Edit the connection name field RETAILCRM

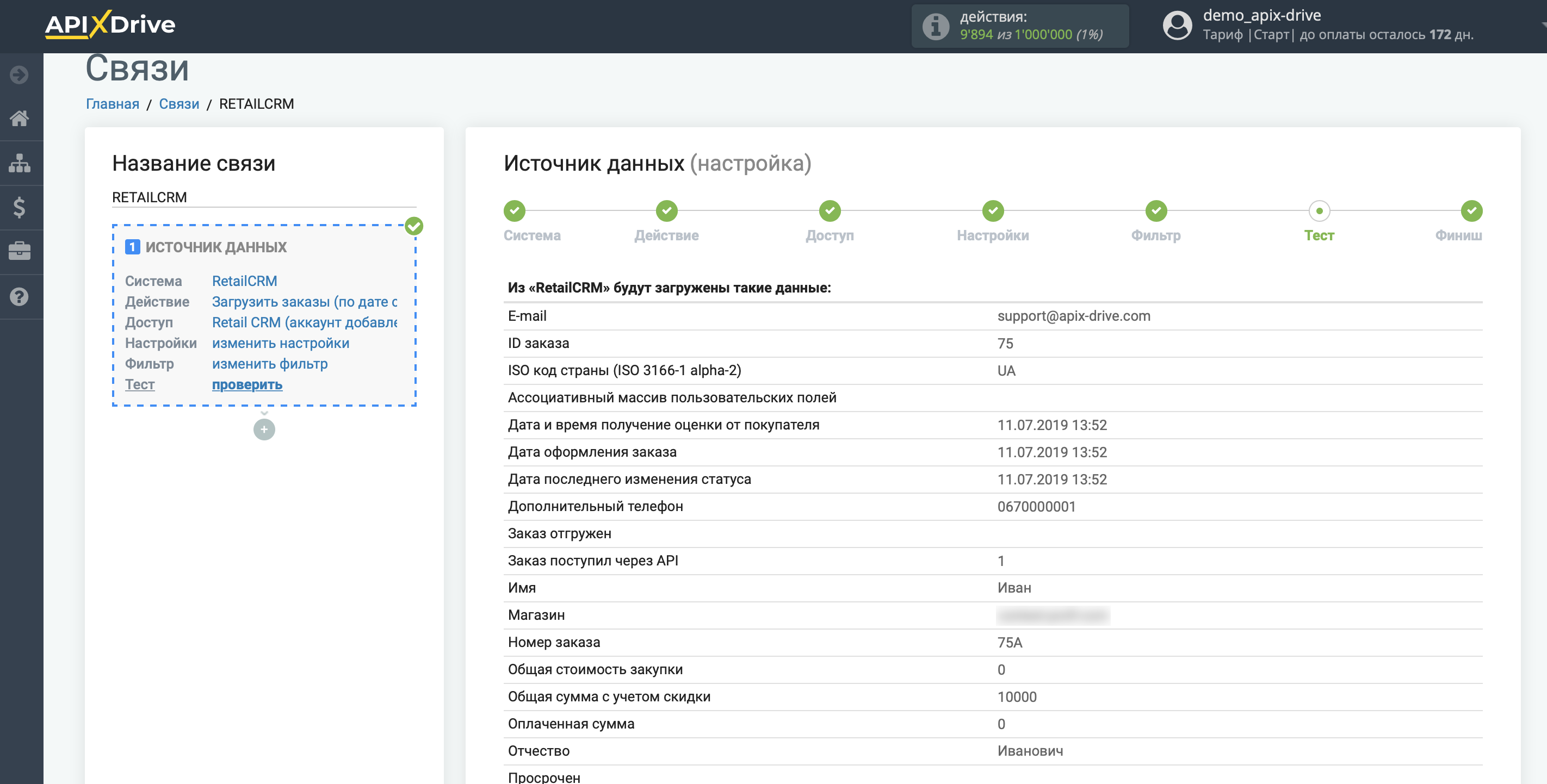(264, 197)
